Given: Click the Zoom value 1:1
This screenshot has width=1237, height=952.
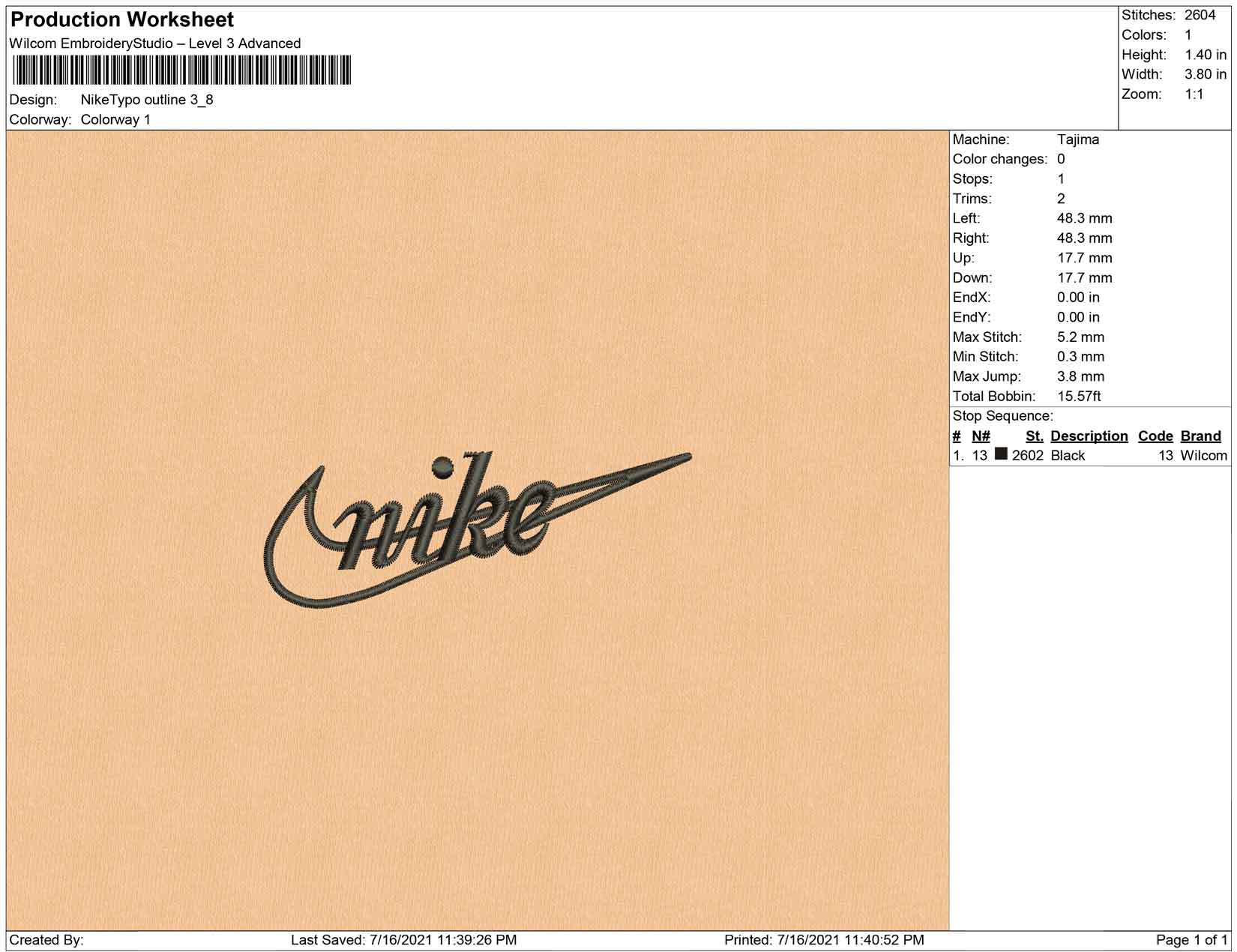Looking at the screenshot, I should pos(1194,94).
